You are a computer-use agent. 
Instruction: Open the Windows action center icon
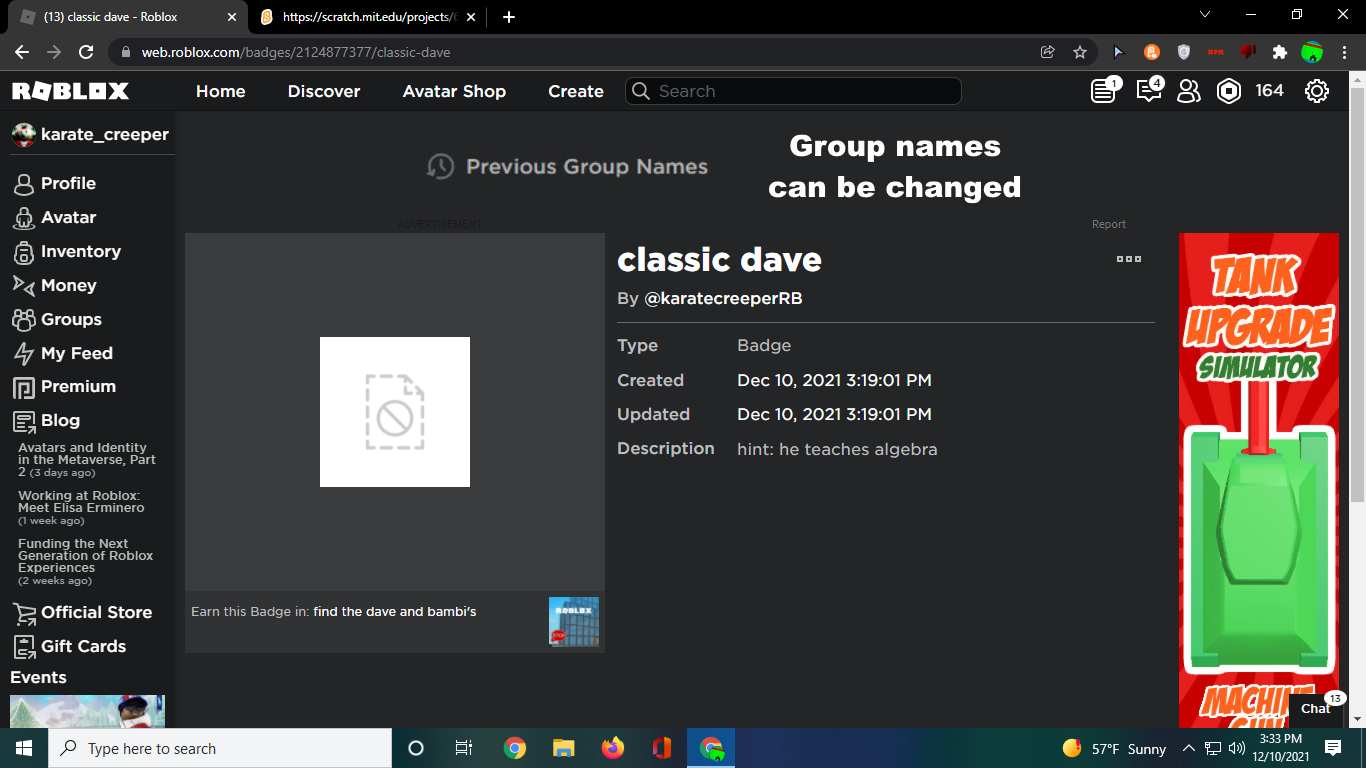pos(1333,748)
